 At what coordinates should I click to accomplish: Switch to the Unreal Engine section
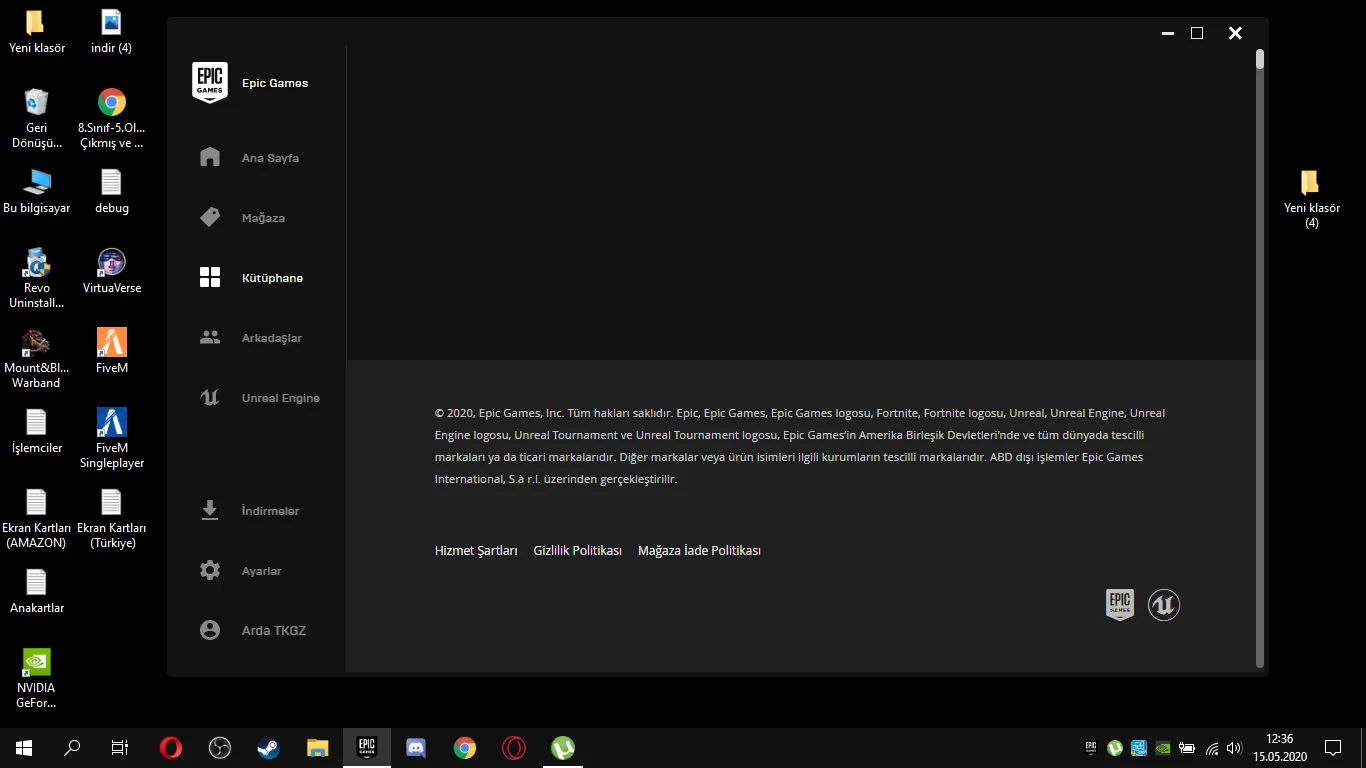[260, 398]
